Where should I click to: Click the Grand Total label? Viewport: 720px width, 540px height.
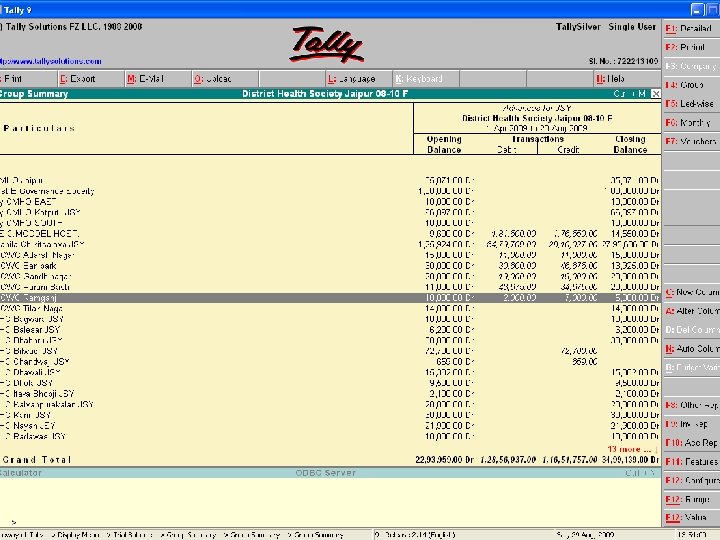pyautogui.click(x=37, y=460)
